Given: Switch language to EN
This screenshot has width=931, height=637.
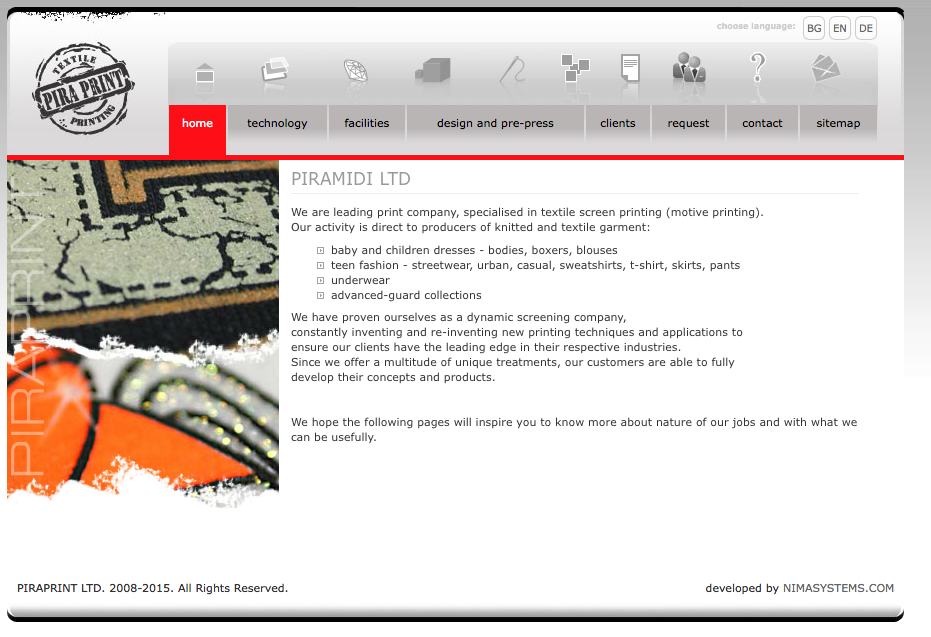Looking at the screenshot, I should pyautogui.click(x=840, y=28).
